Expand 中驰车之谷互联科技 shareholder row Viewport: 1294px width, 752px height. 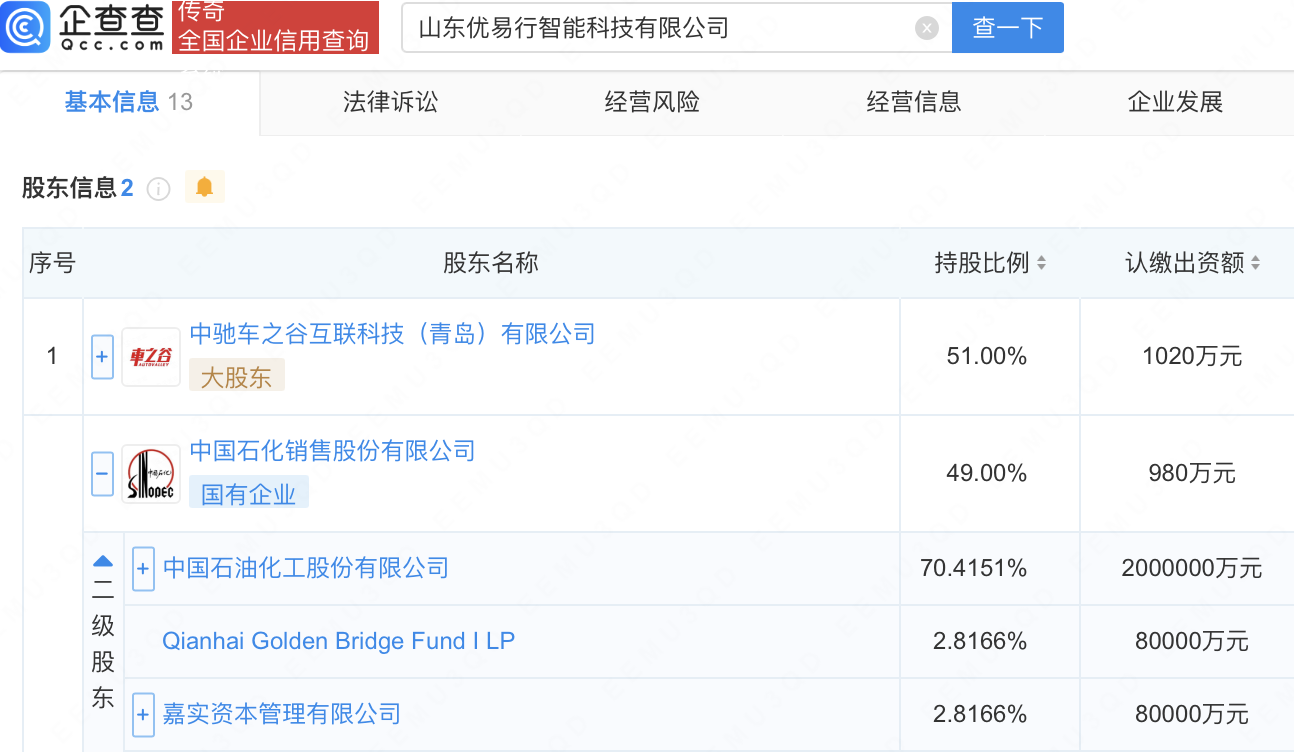pos(102,357)
